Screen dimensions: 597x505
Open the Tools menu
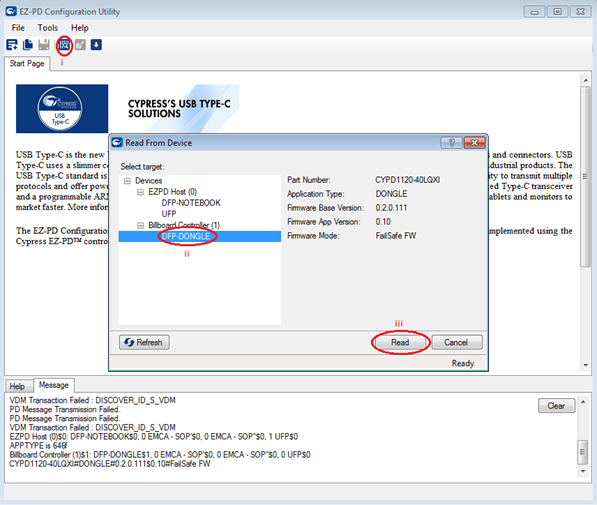click(48, 28)
